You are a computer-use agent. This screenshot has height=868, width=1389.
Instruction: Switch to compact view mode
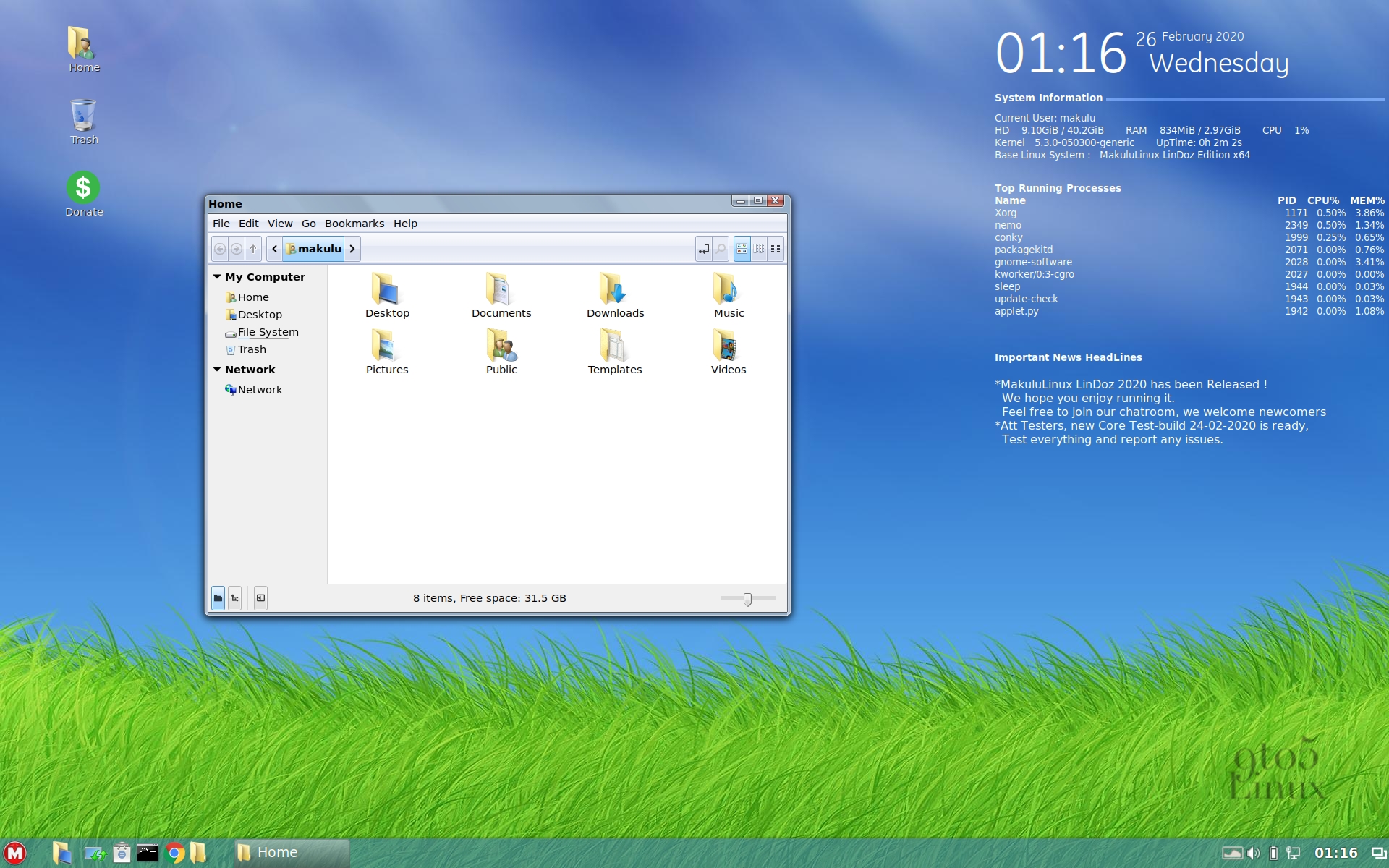coord(776,249)
